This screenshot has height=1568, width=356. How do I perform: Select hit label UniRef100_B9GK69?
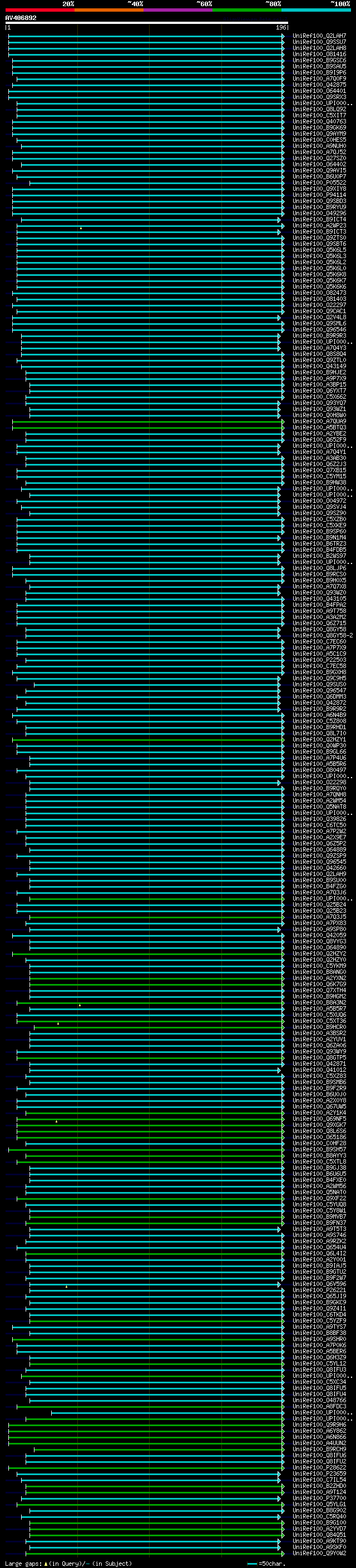tap(319, 128)
